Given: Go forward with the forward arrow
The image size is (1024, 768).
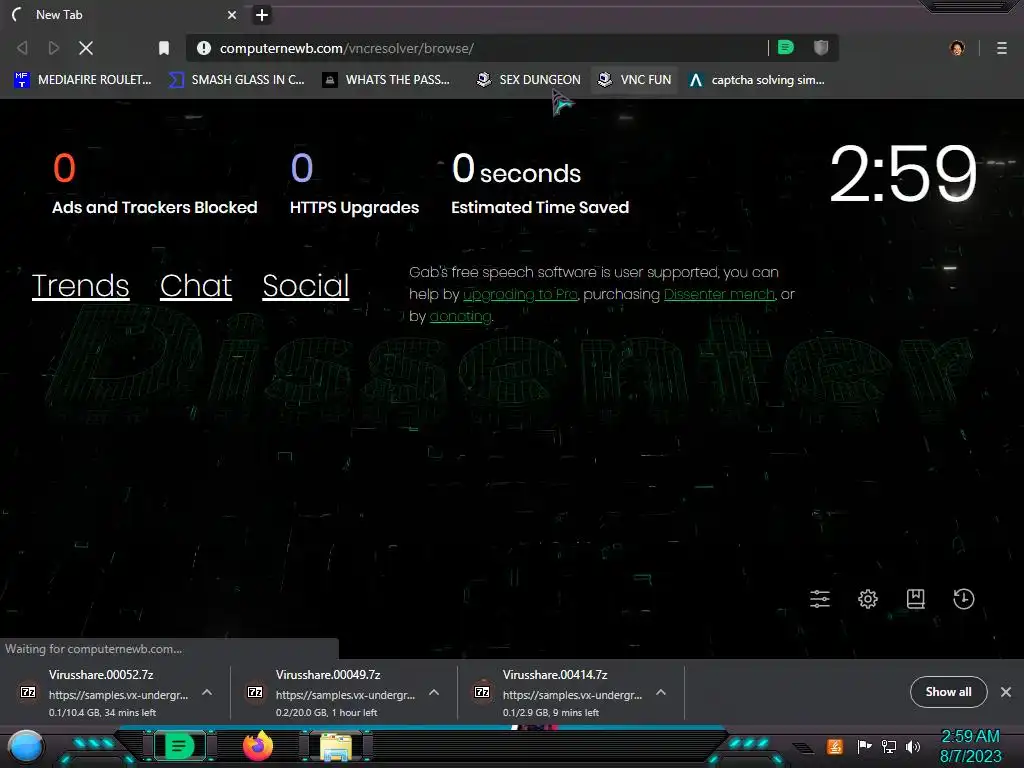Looking at the screenshot, I should click(x=54, y=48).
